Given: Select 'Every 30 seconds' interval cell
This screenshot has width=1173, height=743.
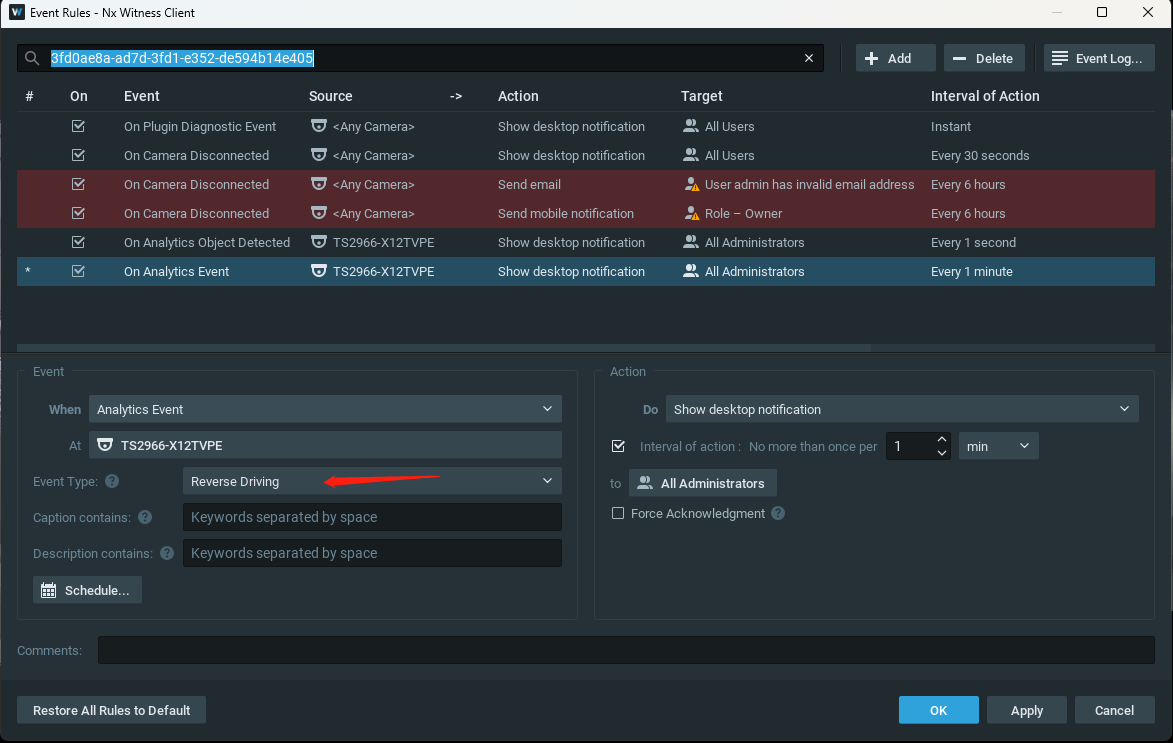Looking at the screenshot, I should [x=979, y=156].
